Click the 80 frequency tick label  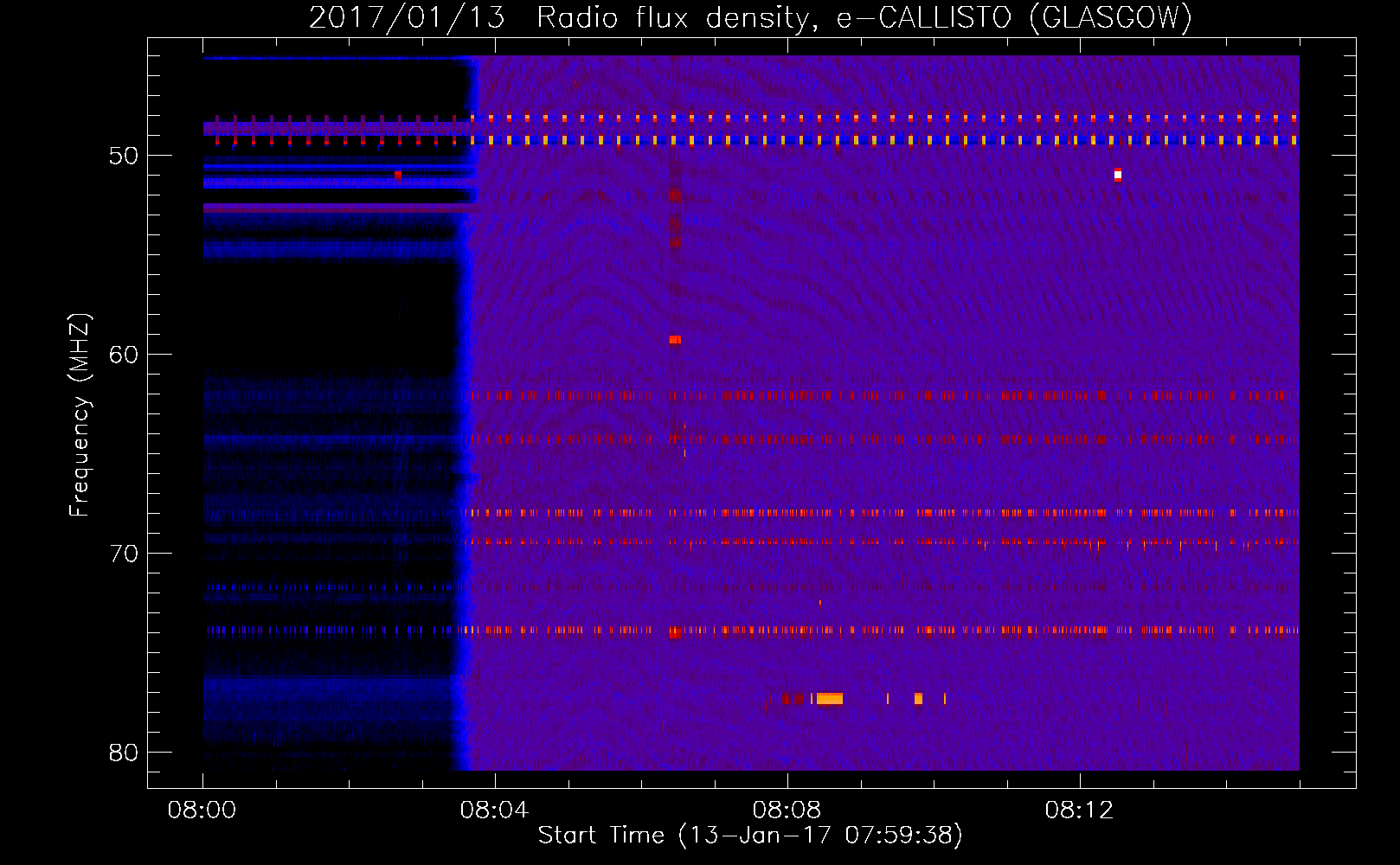124,753
